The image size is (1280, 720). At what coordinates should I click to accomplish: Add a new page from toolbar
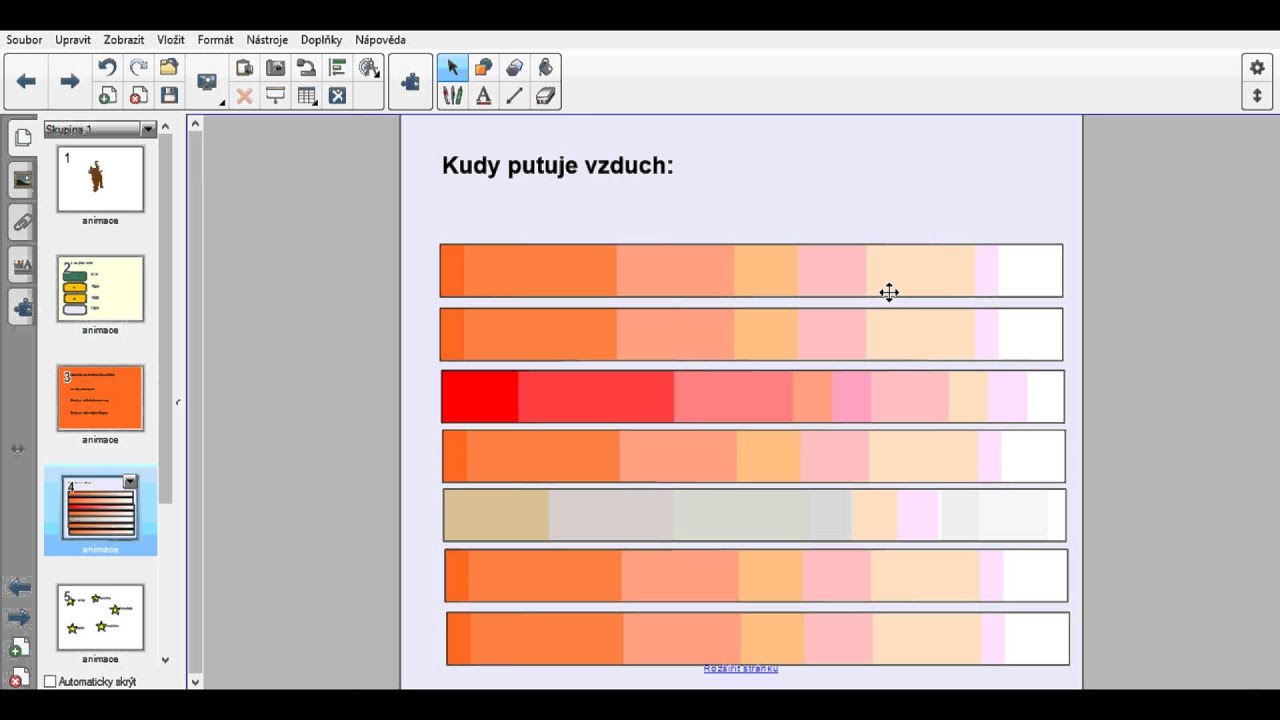pyautogui.click(x=107, y=96)
